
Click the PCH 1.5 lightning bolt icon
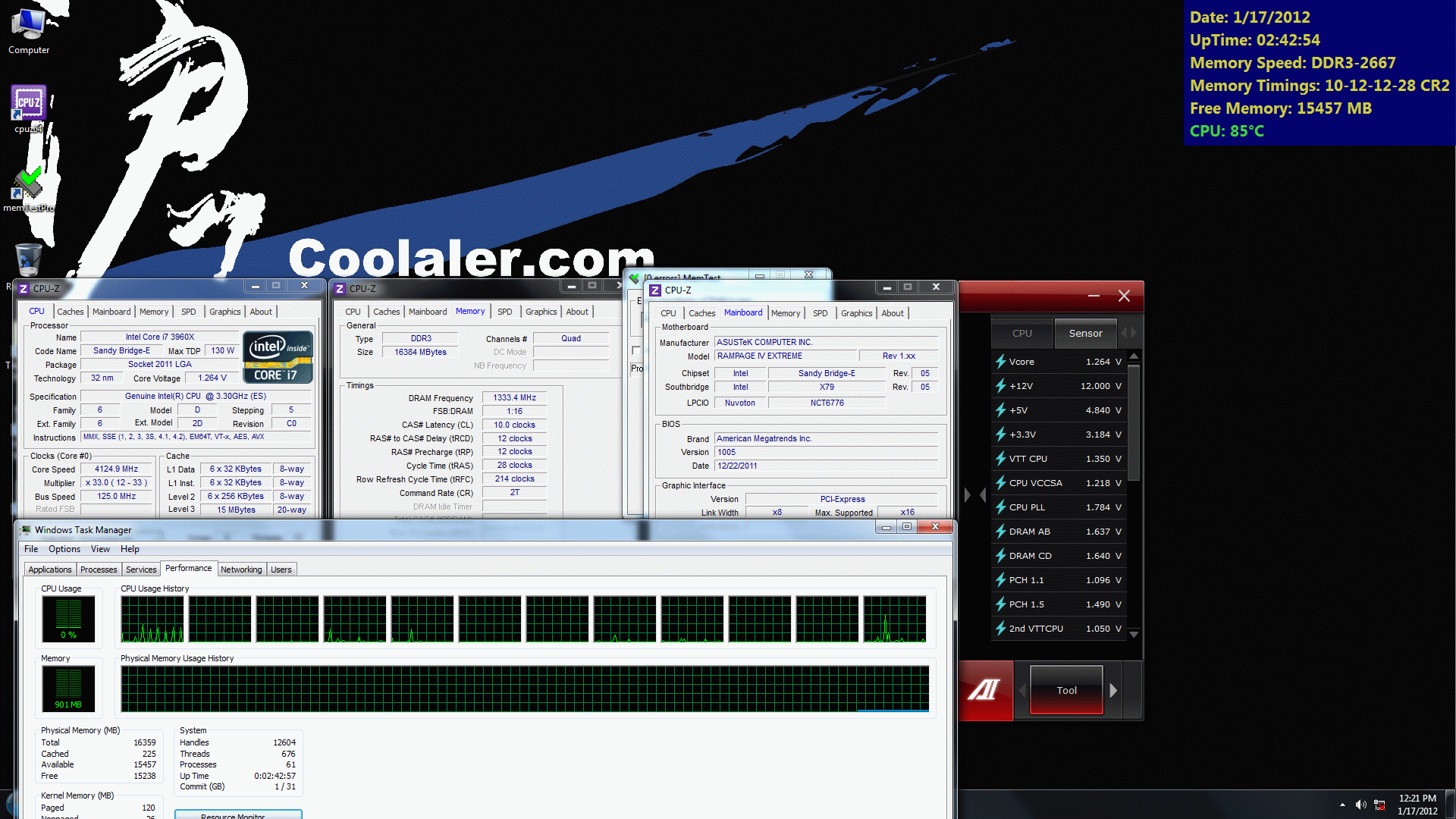click(1000, 604)
